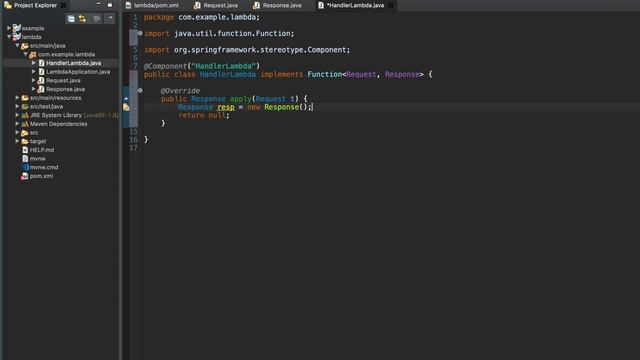Toggle the import block fold marker

(140, 33)
